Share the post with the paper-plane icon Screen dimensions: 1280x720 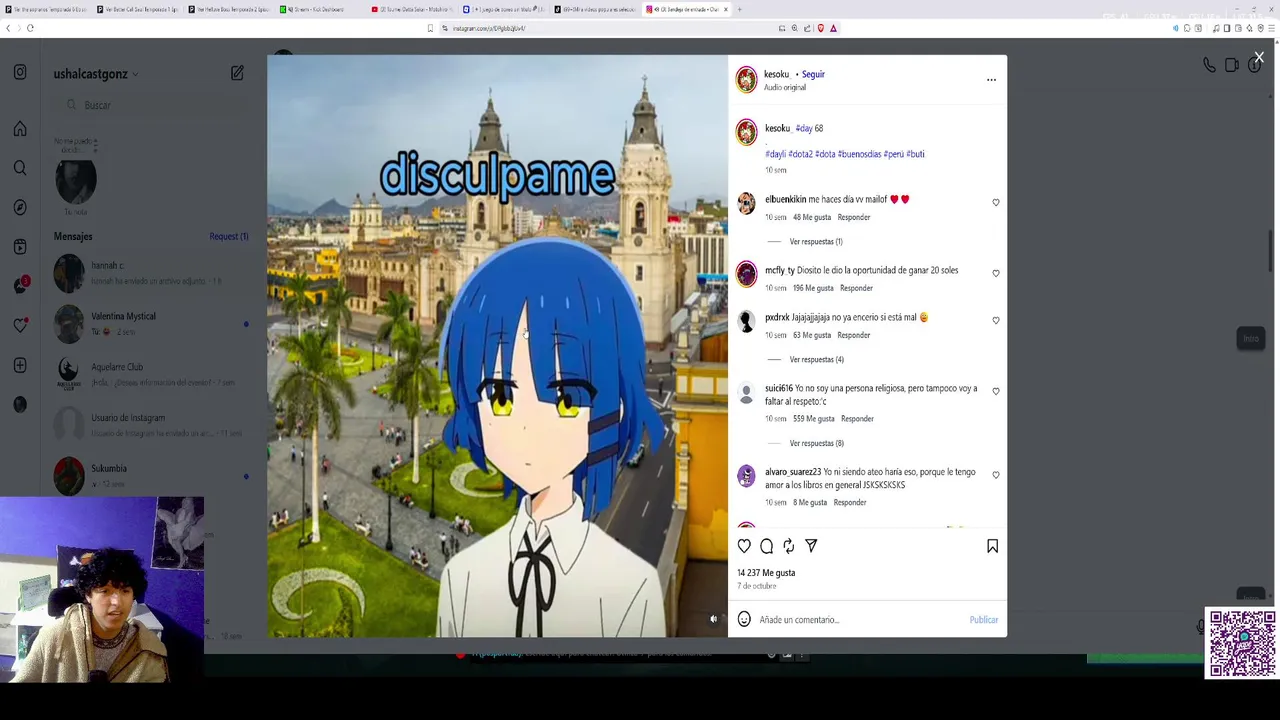(x=811, y=546)
